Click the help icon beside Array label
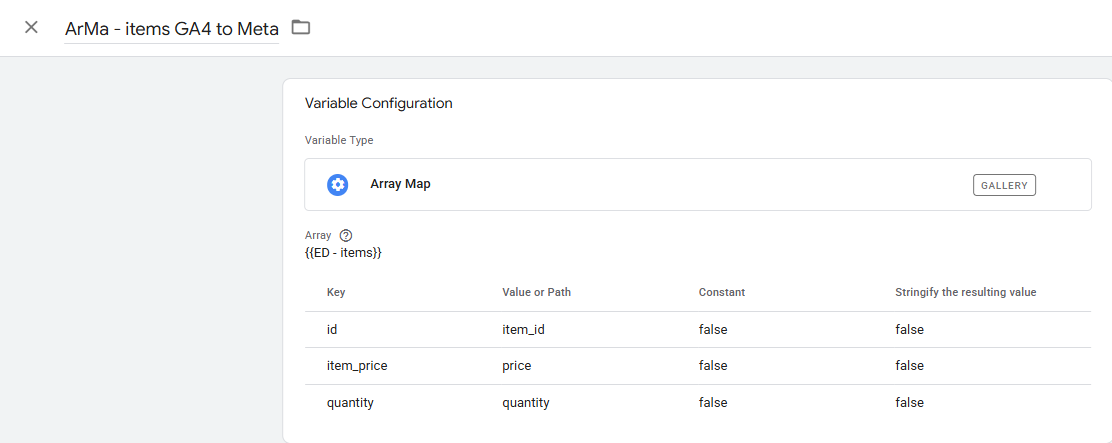This screenshot has width=1112, height=443. [x=346, y=235]
